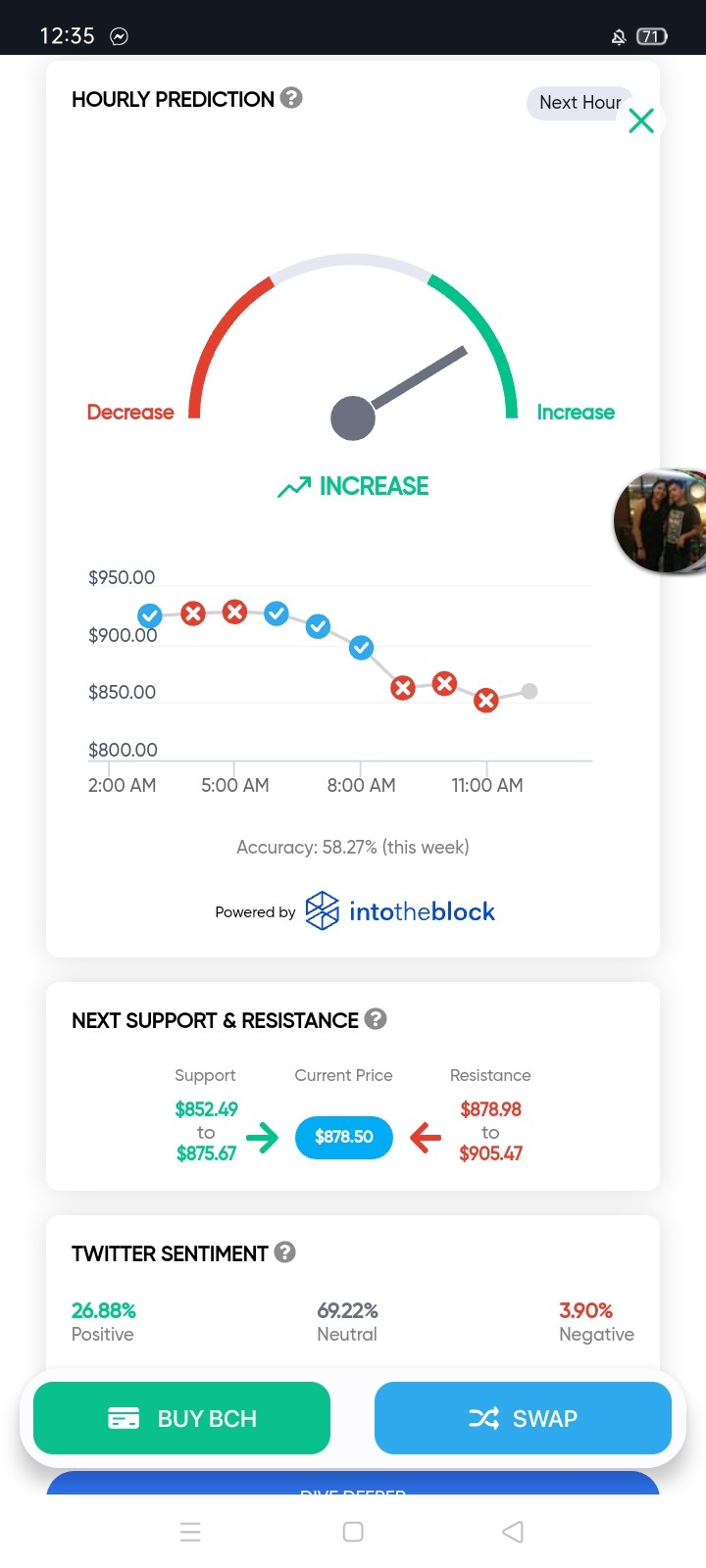
Task: Open the intotheblock link text
Action: pos(422,911)
